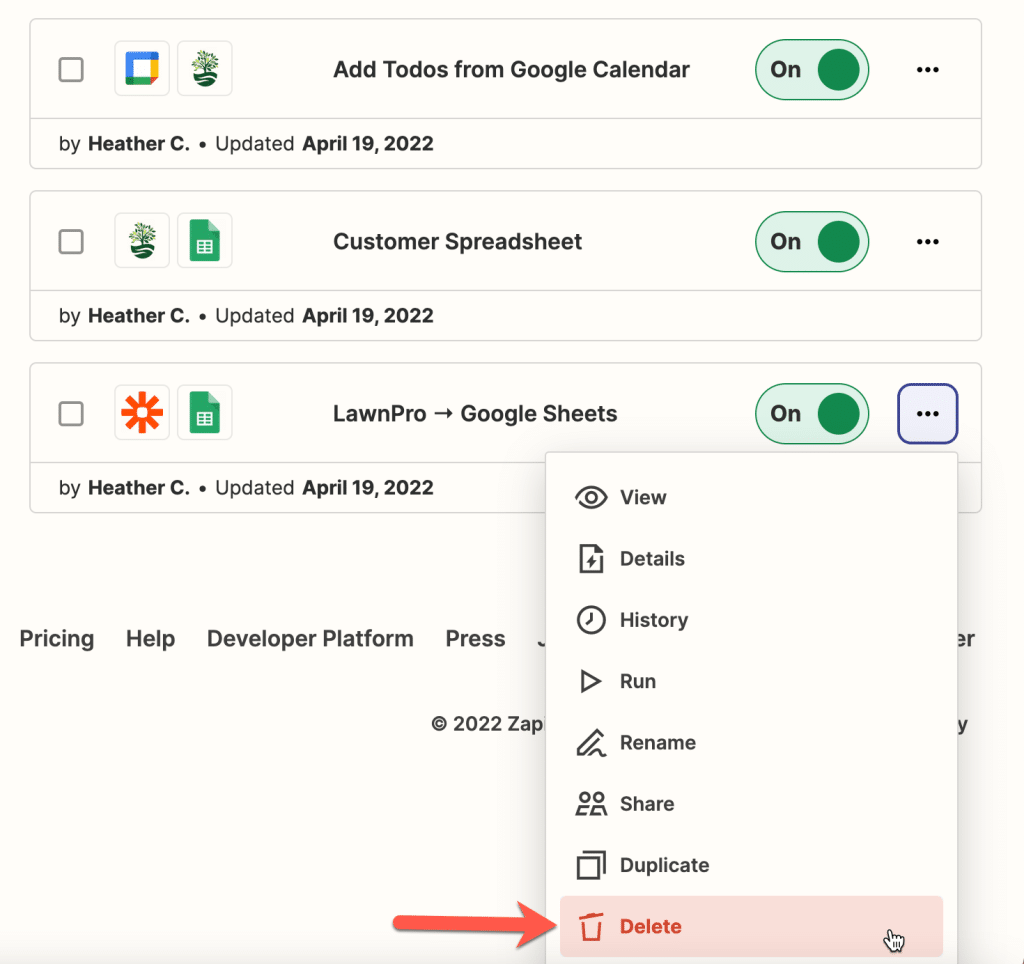
Task: Click Heather C. under Add Todos Zap
Action: coord(139,144)
